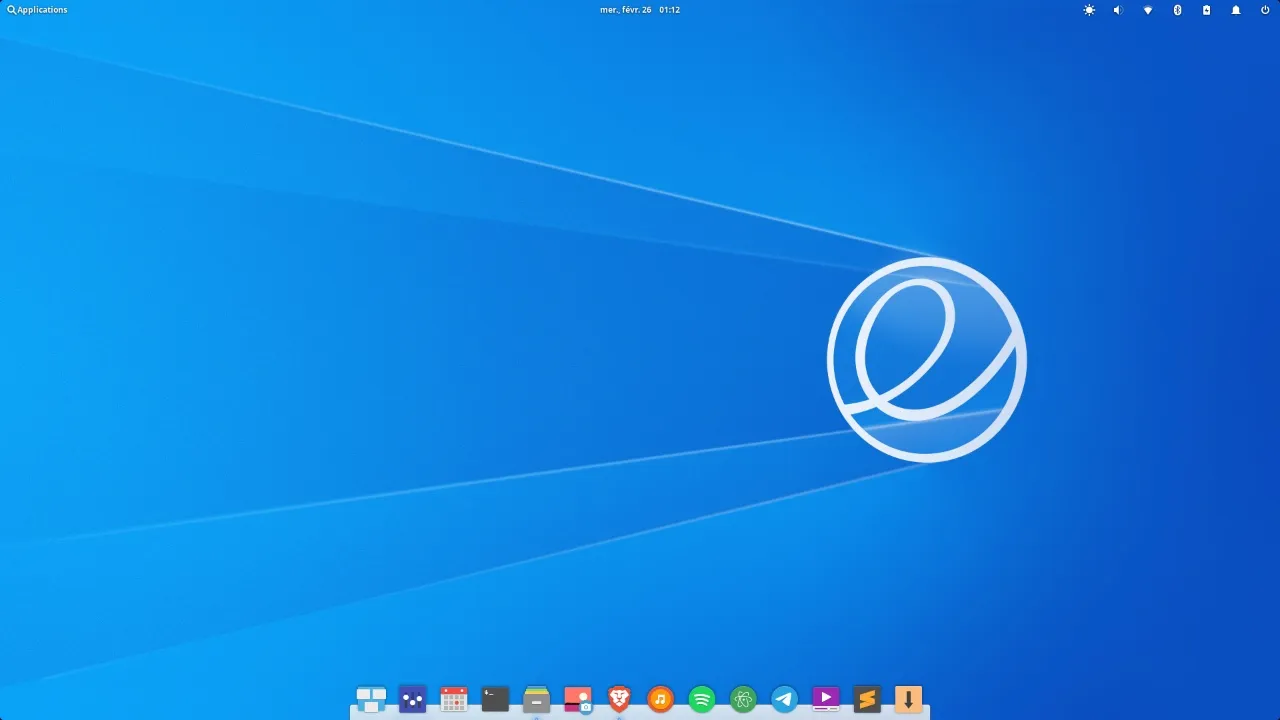The image size is (1280, 720).
Task: Open Sublime Text from the dock
Action: 866,699
